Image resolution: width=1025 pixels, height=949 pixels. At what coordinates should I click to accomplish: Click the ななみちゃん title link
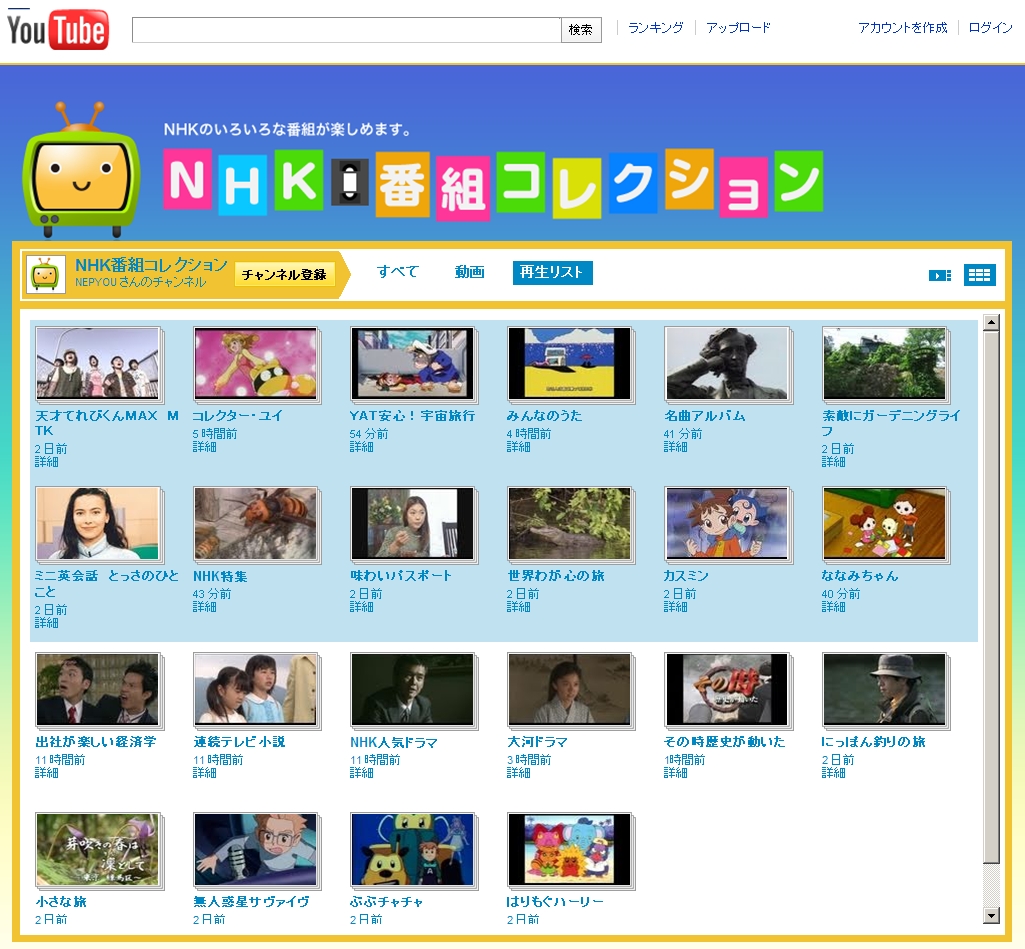click(860, 576)
